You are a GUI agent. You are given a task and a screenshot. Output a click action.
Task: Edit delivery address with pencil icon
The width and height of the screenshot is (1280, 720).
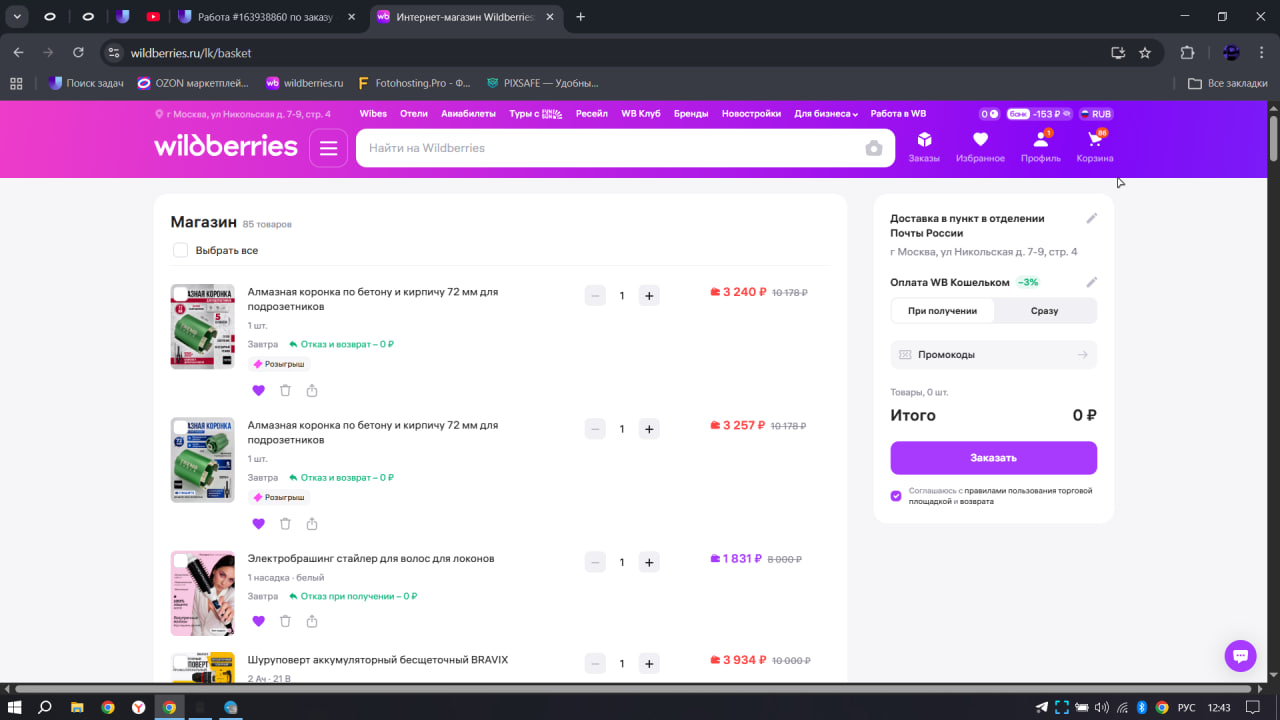click(x=1092, y=219)
